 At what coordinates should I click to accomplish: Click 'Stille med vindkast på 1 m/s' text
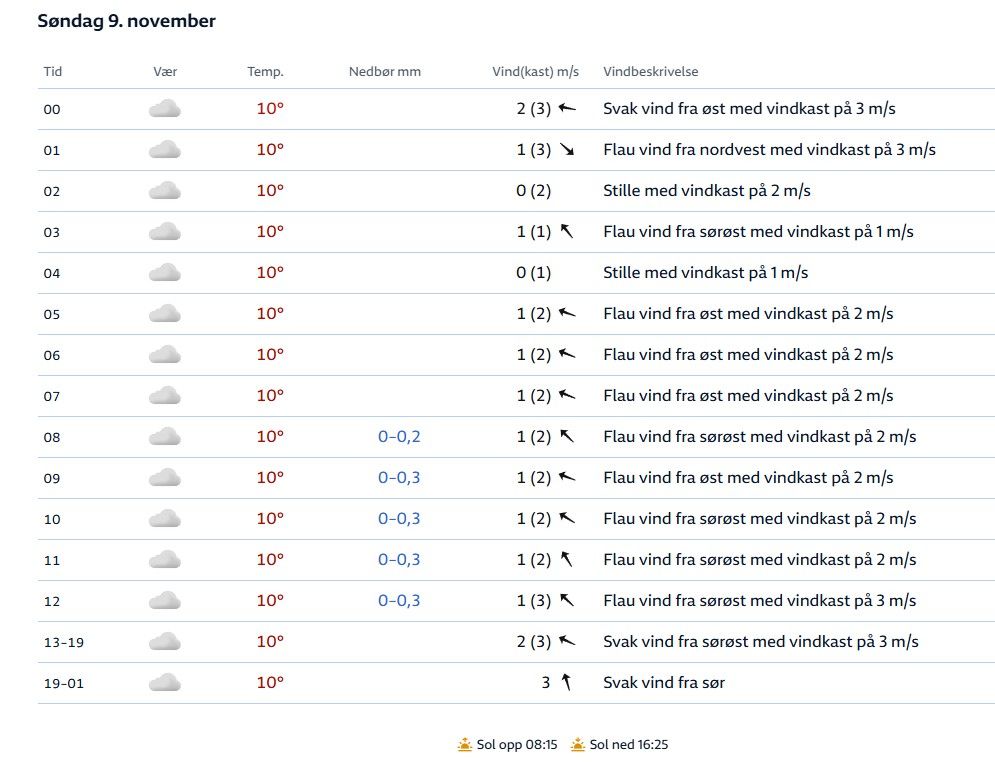point(705,273)
